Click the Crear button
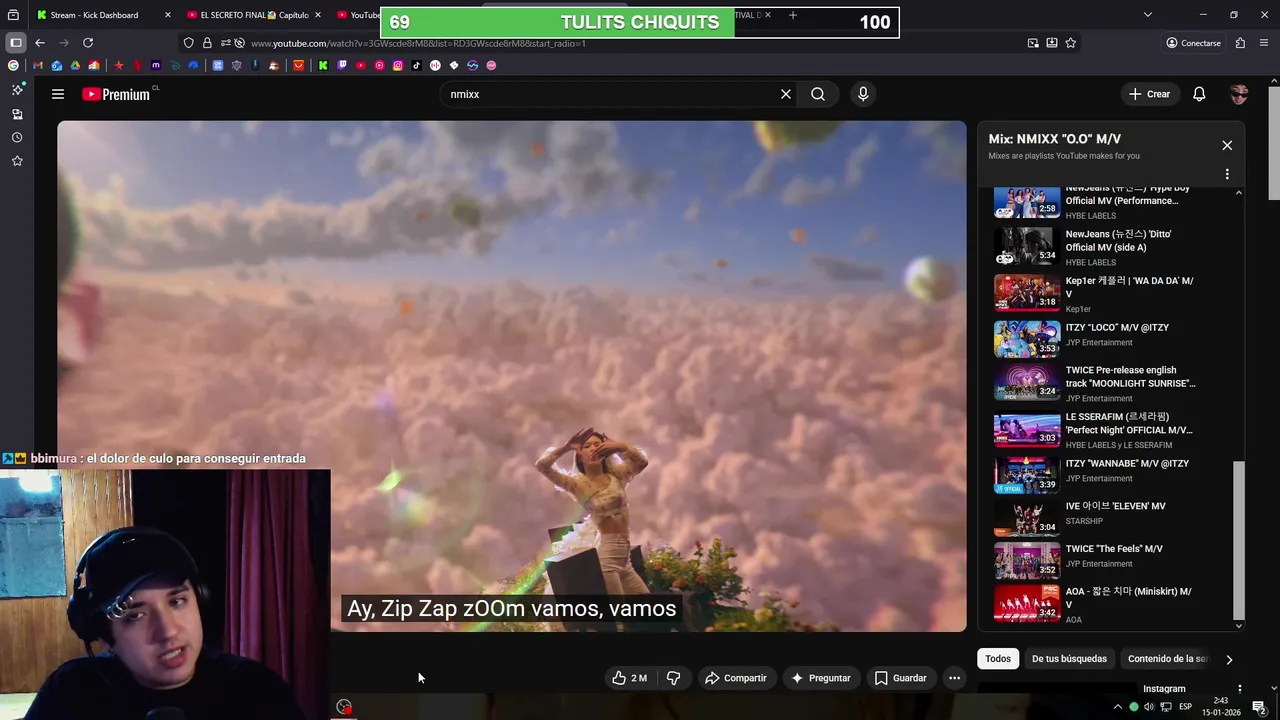1280x720 pixels. [1149, 94]
